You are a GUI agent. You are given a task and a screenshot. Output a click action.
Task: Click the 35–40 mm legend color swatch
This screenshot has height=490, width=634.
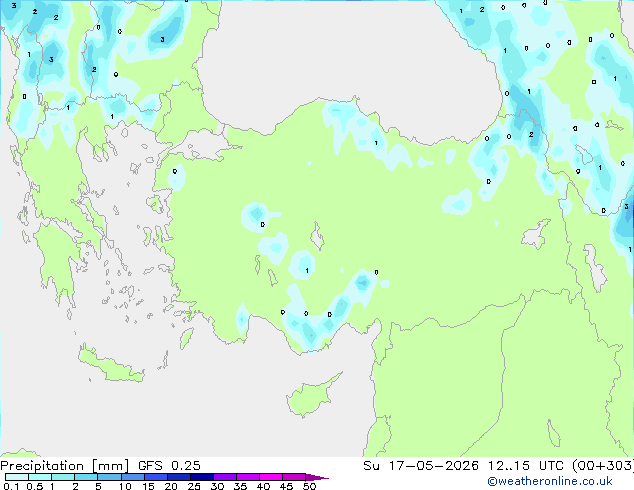point(248,477)
